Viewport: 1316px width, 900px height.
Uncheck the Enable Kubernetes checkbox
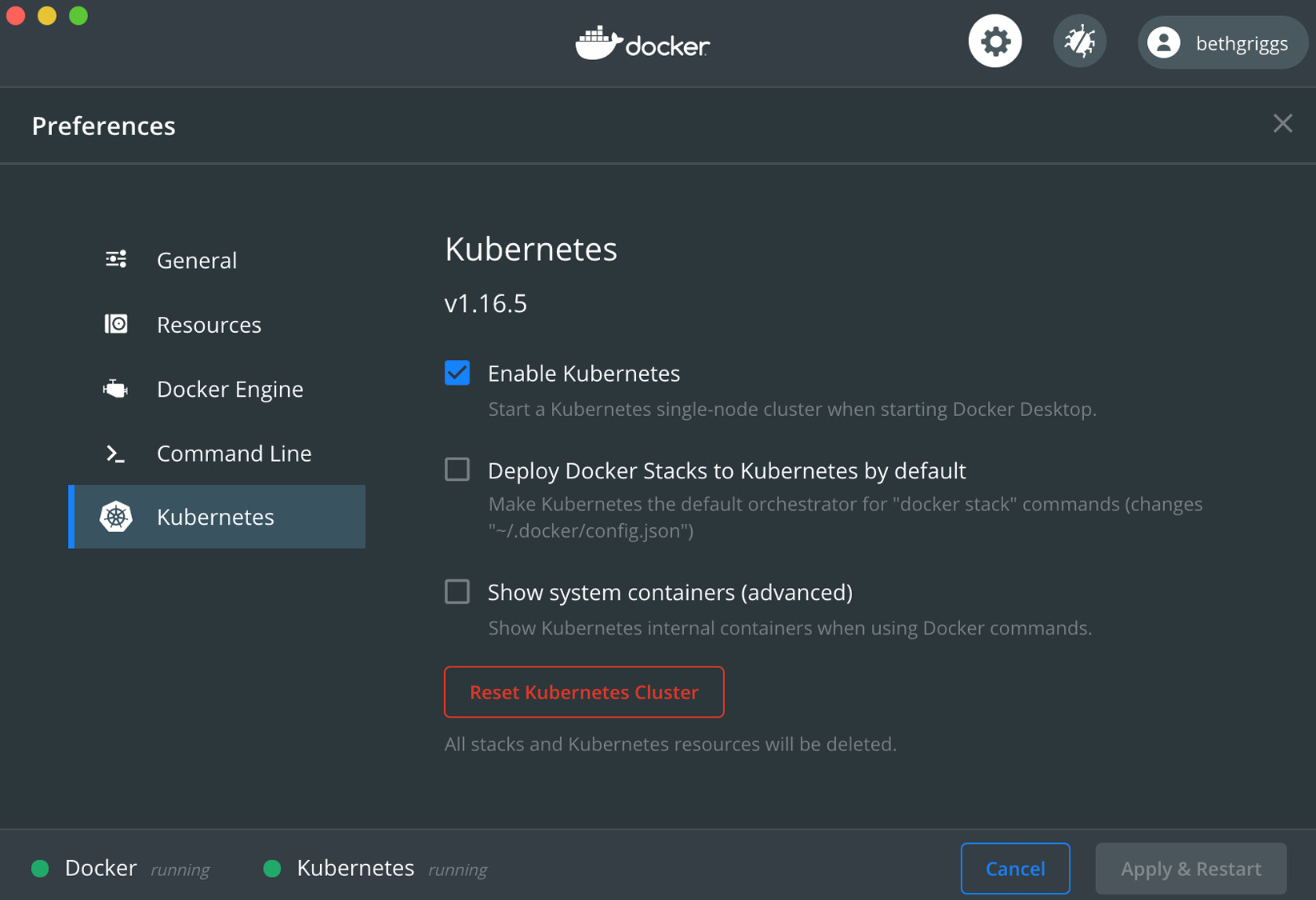point(457,372)
